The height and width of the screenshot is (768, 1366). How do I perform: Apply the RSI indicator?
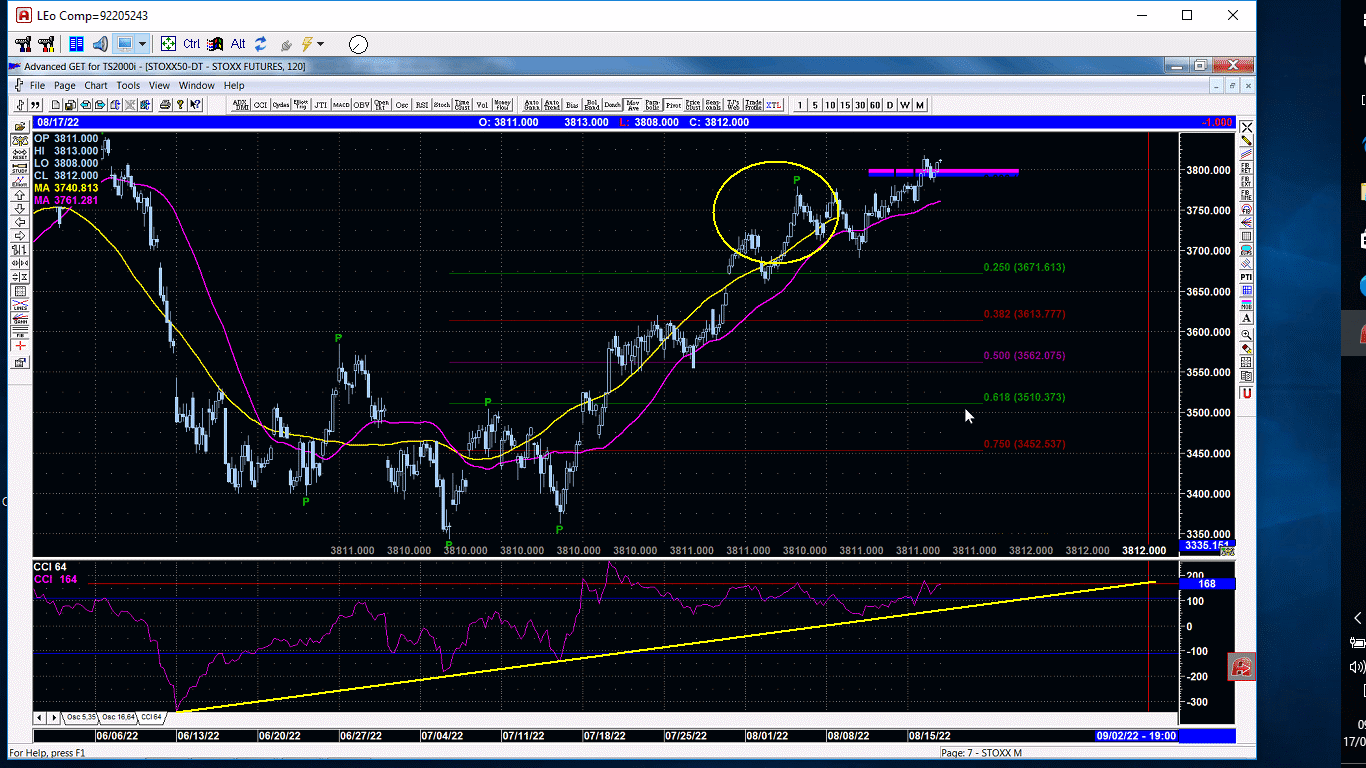(x=422, y=104)
